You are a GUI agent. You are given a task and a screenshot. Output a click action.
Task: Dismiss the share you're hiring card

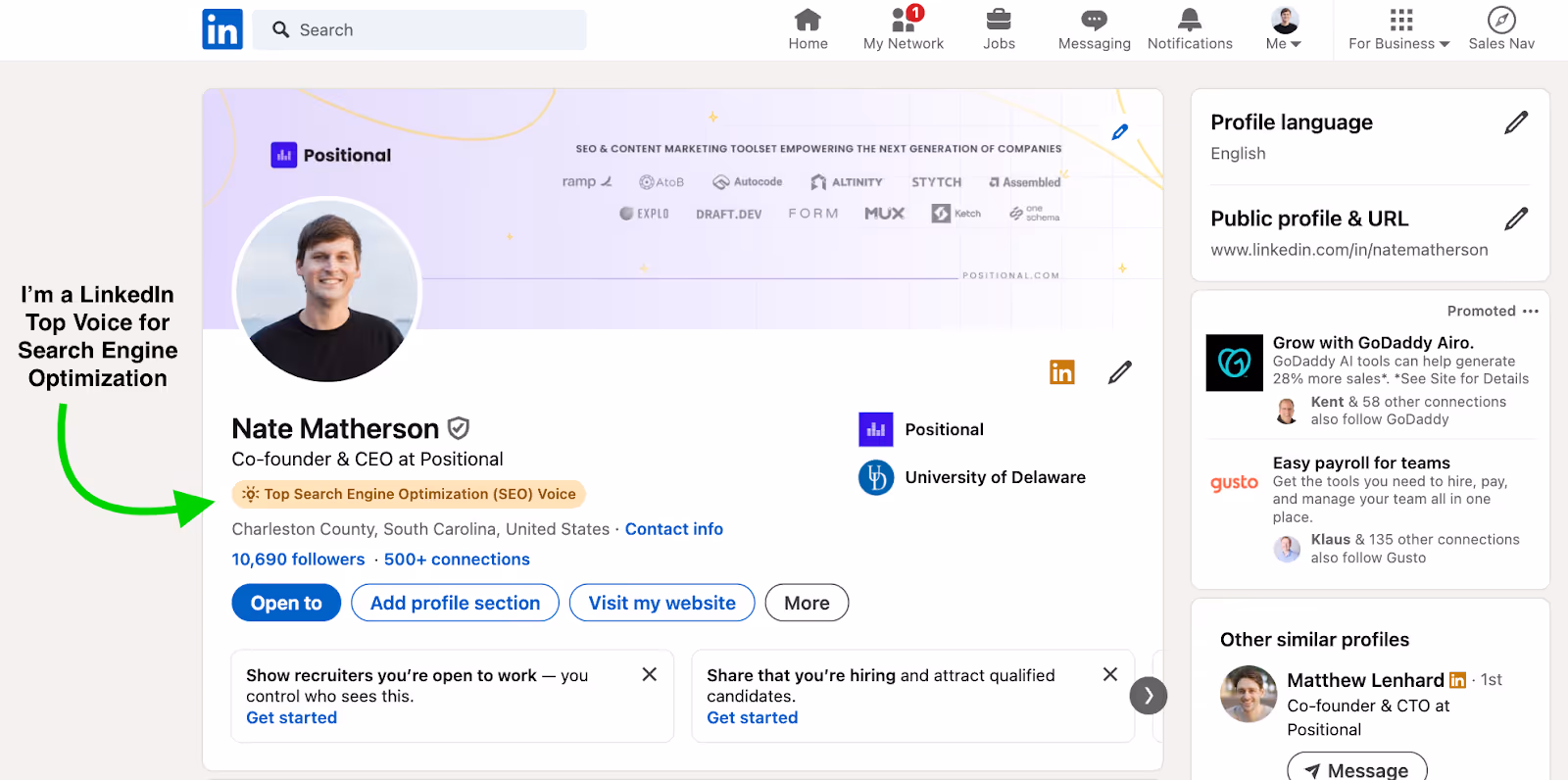[1110, 674]
